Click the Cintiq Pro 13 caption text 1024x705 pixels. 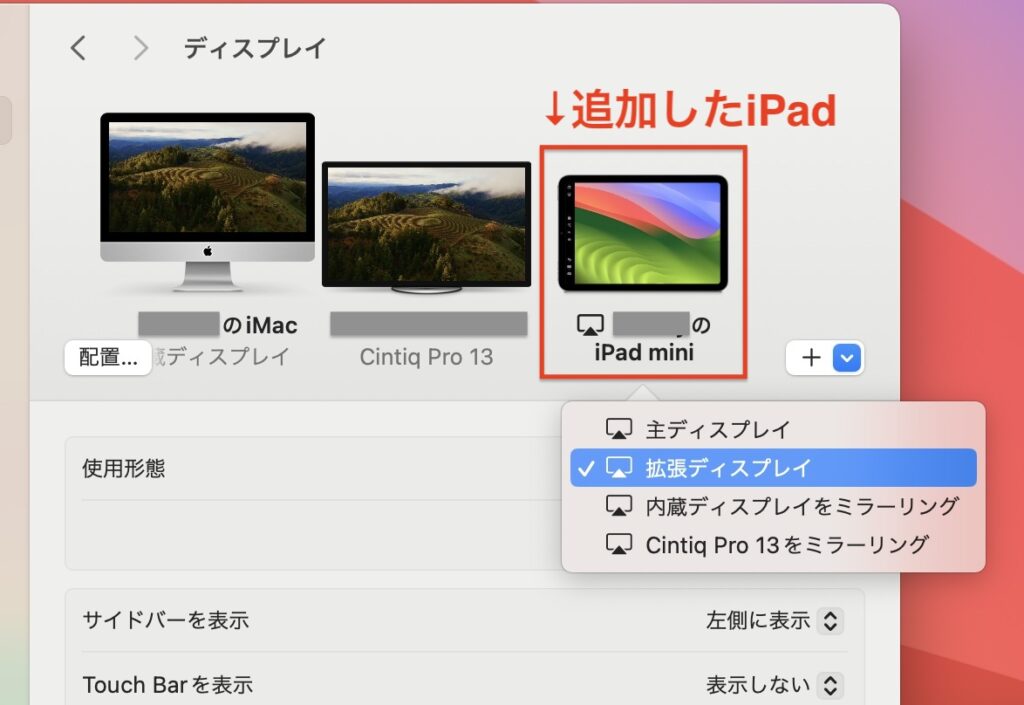[426, 357]
